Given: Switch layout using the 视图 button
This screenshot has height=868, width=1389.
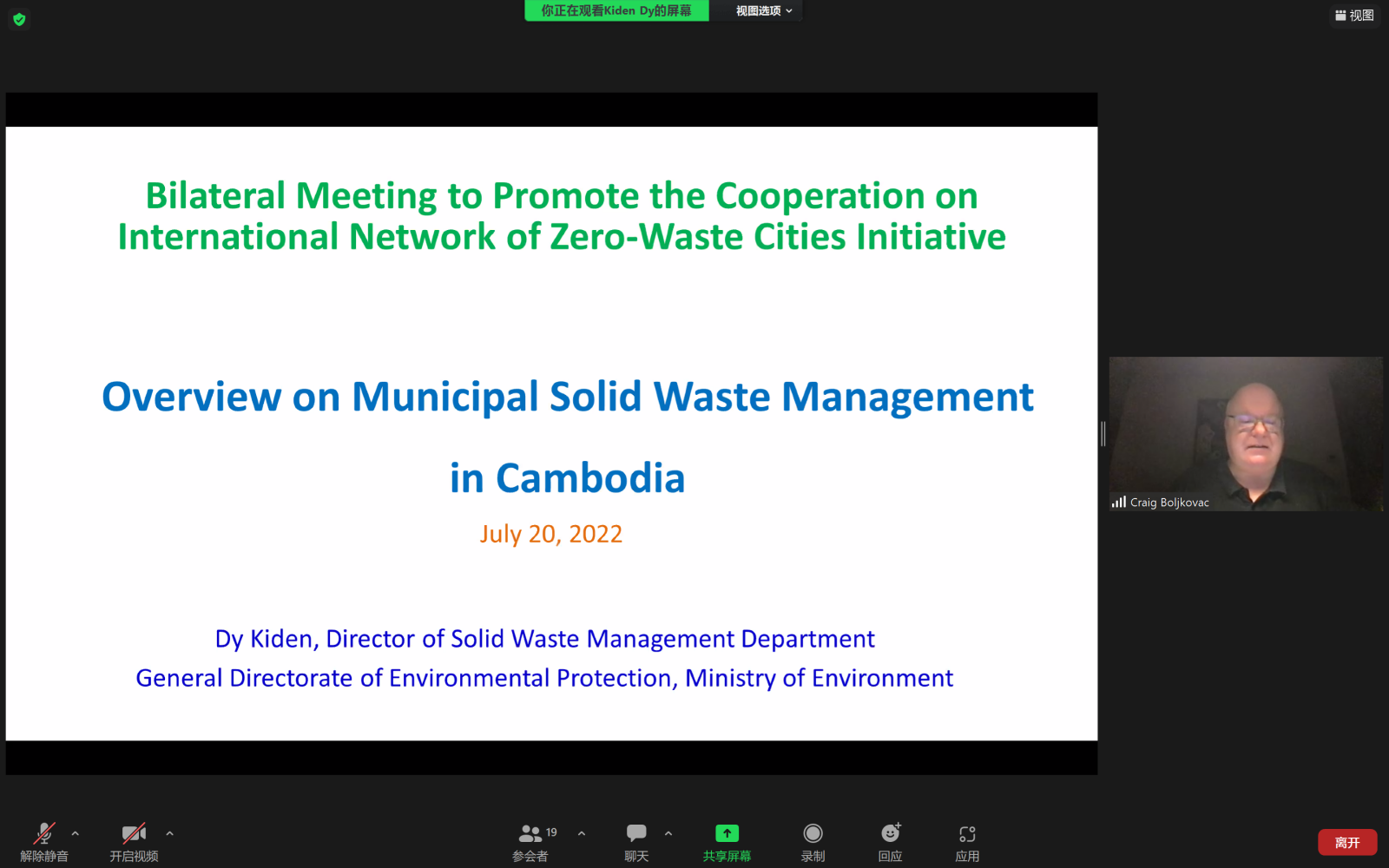Looking at the screenshot, I should 1354,15.
